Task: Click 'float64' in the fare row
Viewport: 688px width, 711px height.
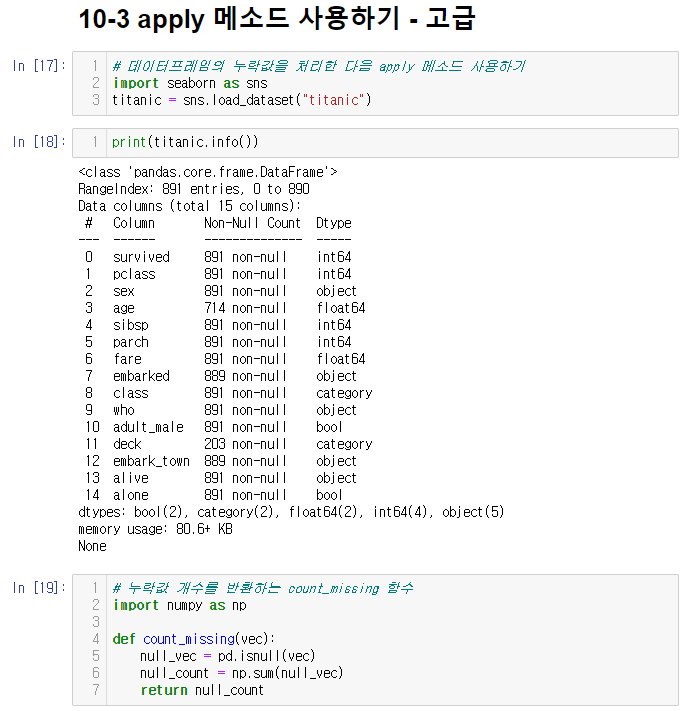Action: (x=341, y=359)
